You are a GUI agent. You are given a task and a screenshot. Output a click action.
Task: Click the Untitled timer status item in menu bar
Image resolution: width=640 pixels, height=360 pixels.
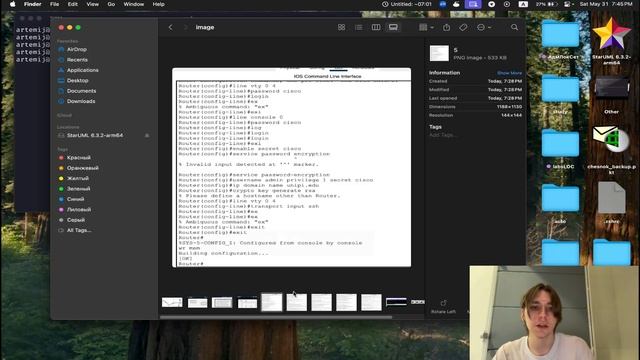[407, 4]
